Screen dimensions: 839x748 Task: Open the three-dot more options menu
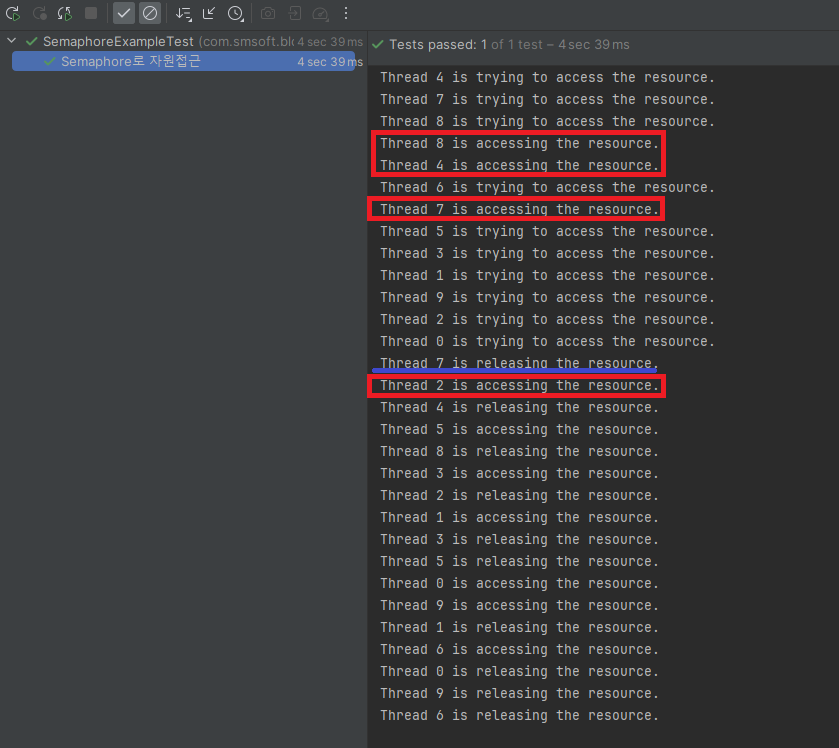tap(346, 13)
